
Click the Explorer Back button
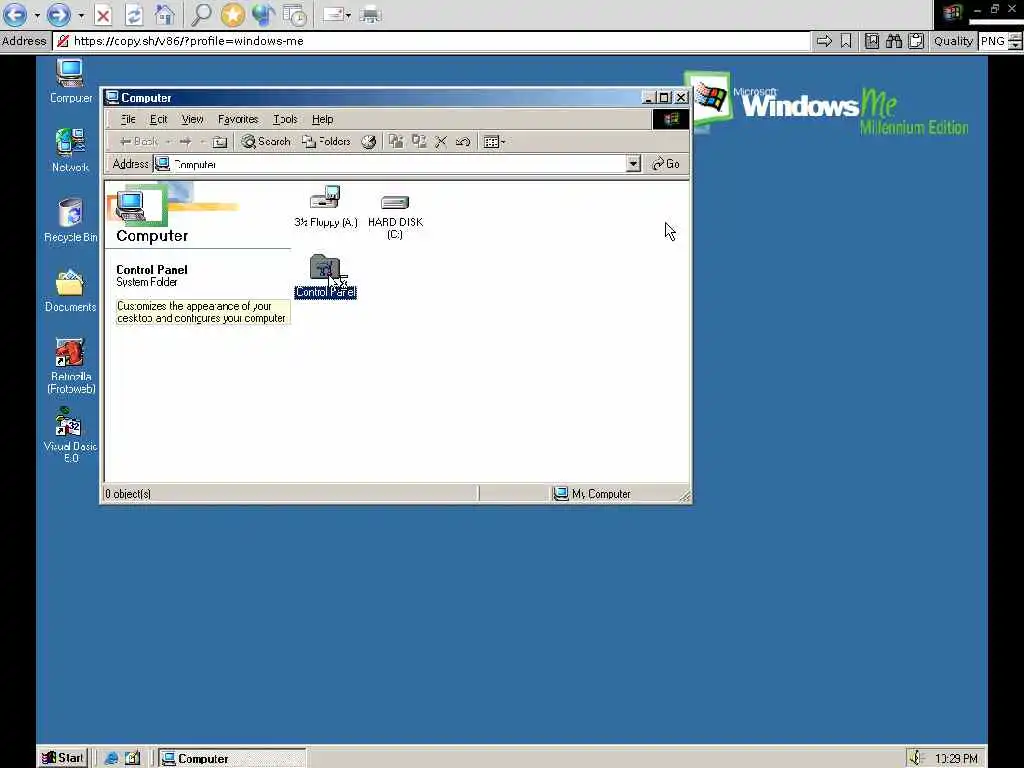coord(139,142)
